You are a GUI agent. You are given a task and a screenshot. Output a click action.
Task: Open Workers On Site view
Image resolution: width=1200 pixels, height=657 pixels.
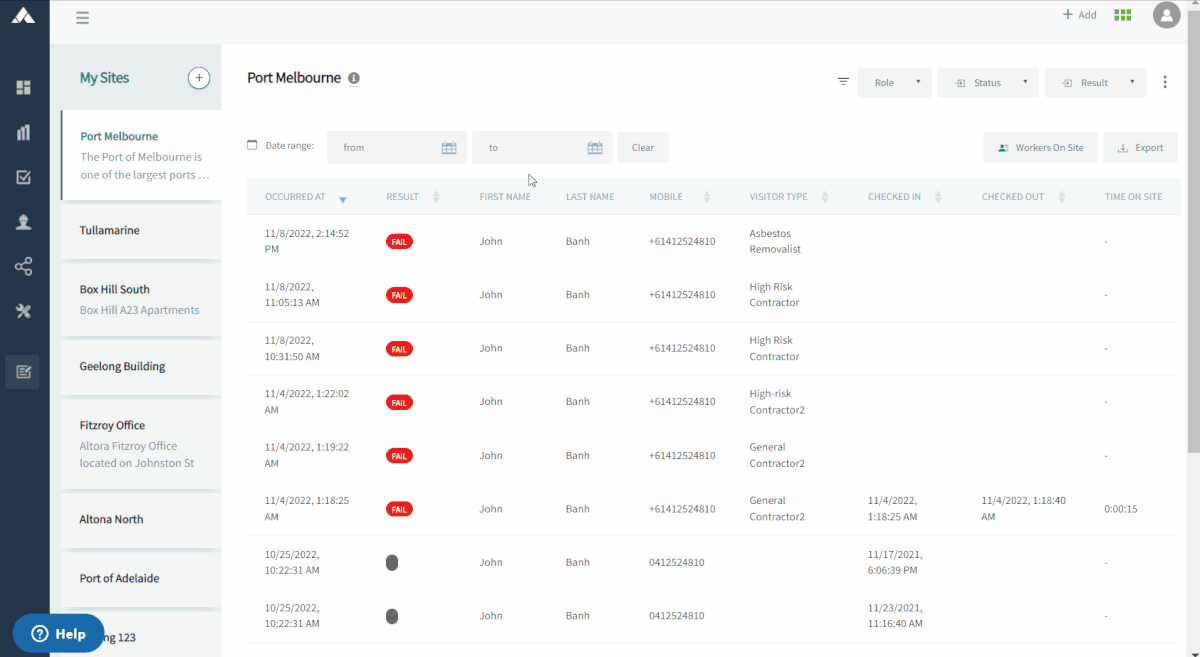pos(1040,148)
